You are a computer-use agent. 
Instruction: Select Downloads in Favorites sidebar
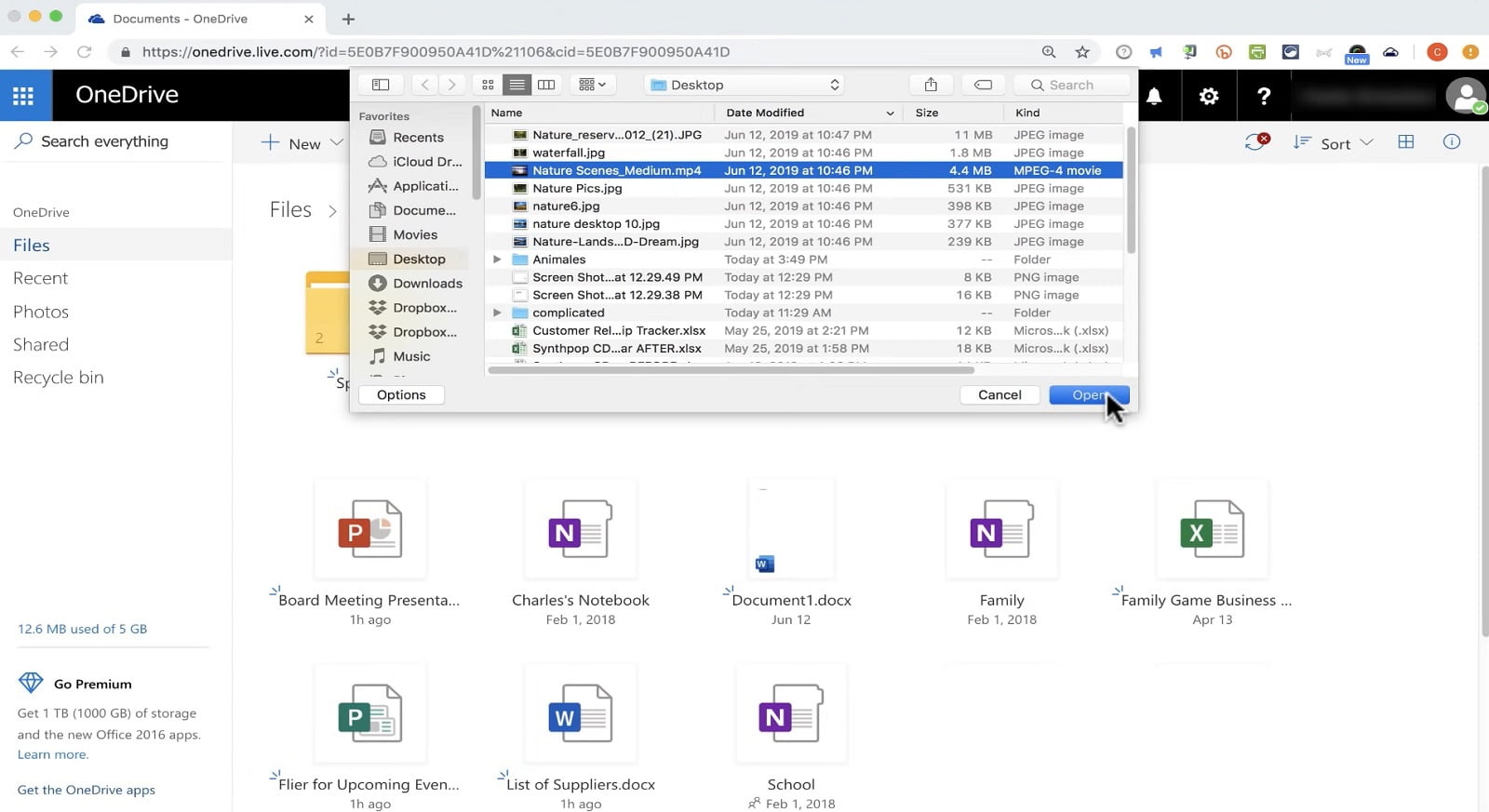click(416, 283)
